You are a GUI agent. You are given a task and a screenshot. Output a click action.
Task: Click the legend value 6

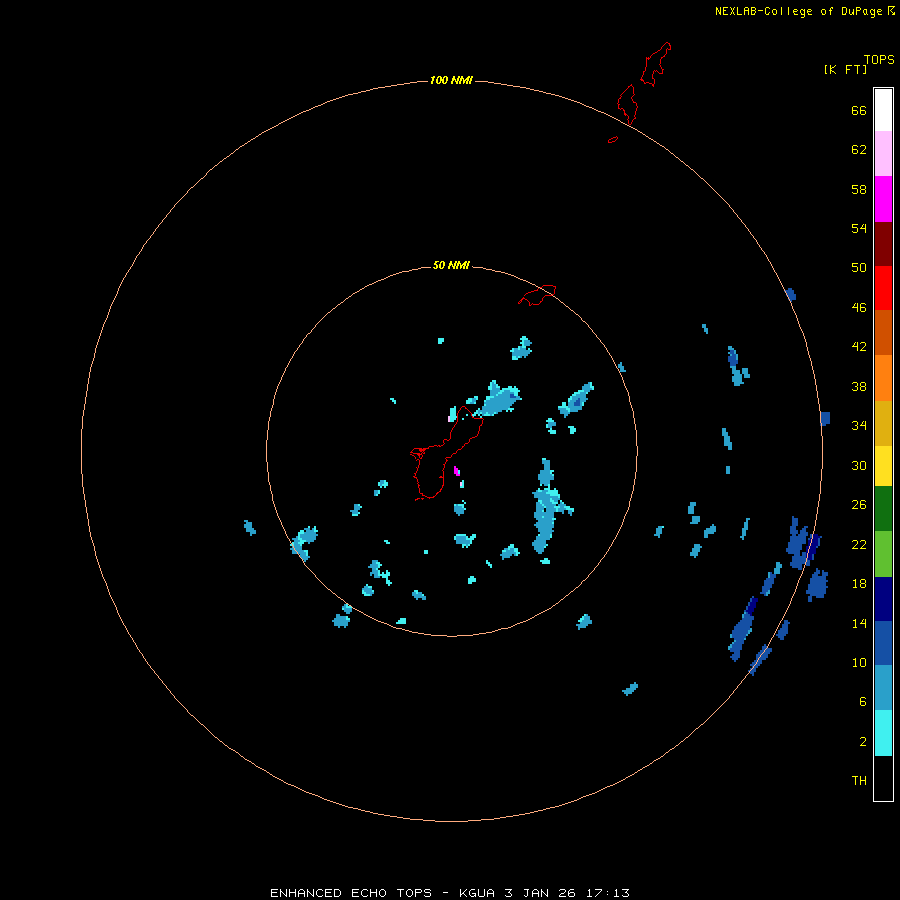click(863, 702)
